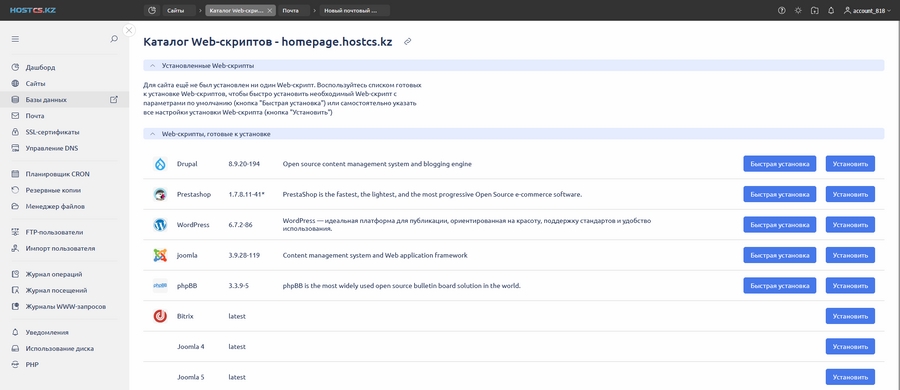The width and height of the screenshot is (900, 390).
Task: Open the notifications bell icon
Action: pyautogui.click(x=831, y=10)
